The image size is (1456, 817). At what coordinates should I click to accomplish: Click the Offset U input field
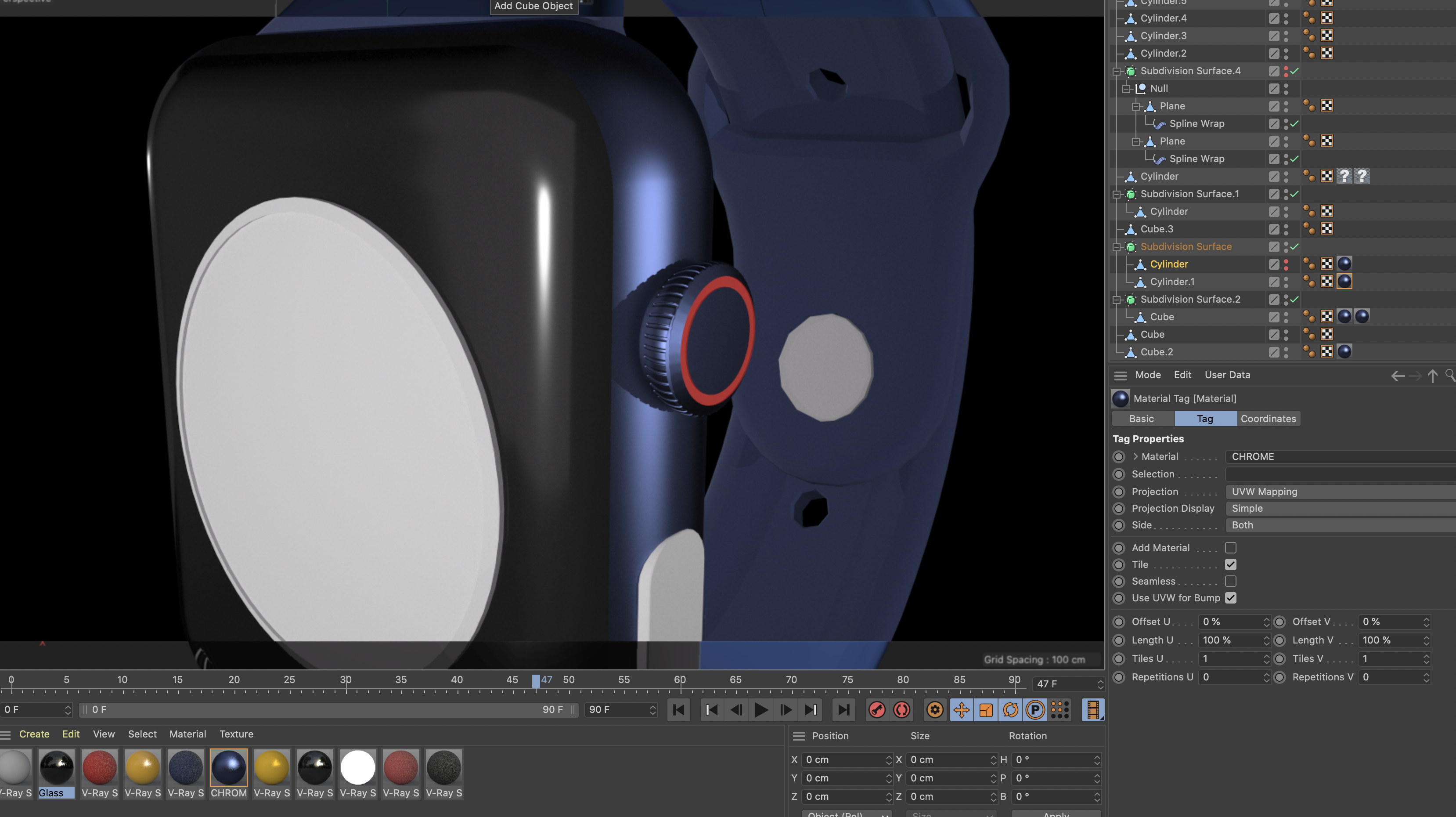(1230, 622)
